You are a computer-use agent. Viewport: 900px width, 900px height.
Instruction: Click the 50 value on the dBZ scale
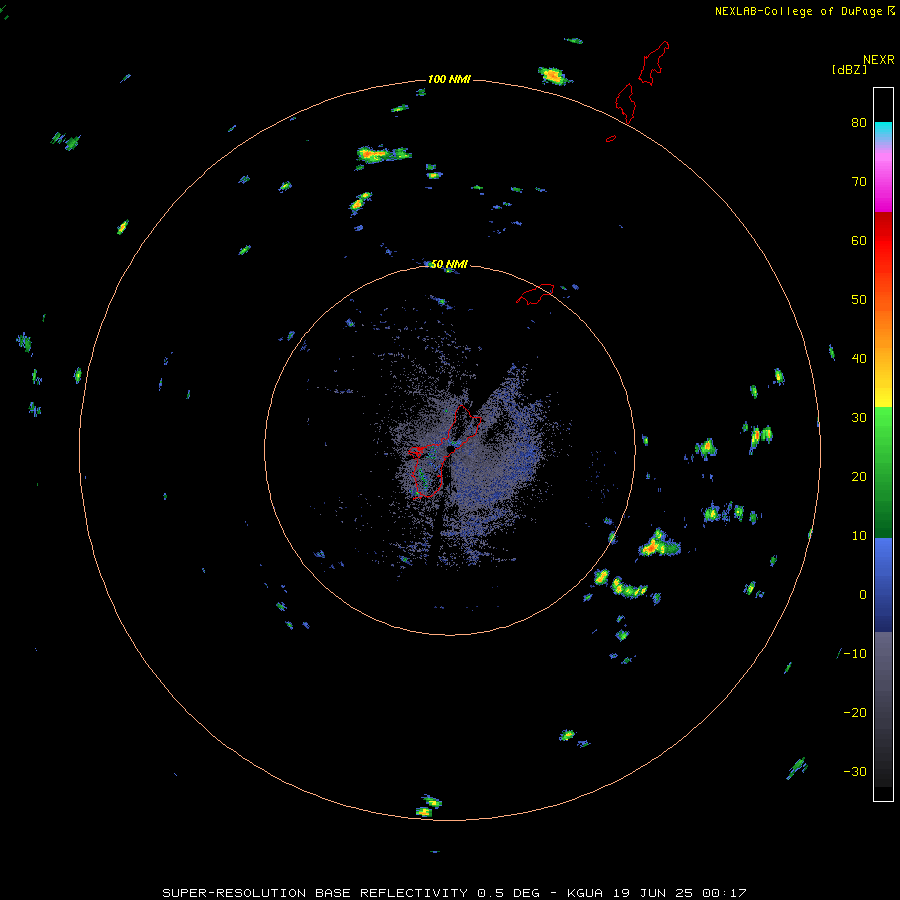click(859, 300)
